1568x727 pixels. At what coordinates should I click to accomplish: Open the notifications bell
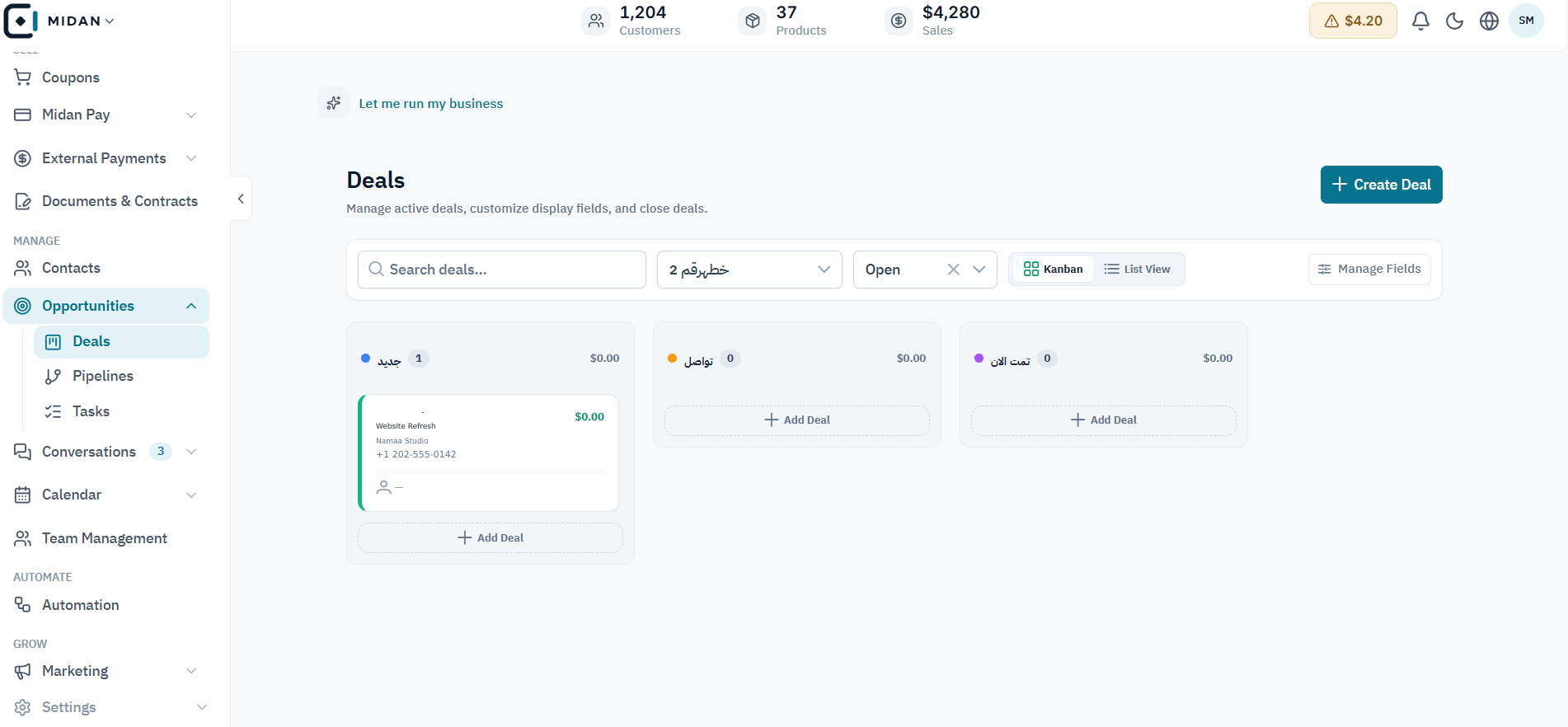tap(1420, 21)
